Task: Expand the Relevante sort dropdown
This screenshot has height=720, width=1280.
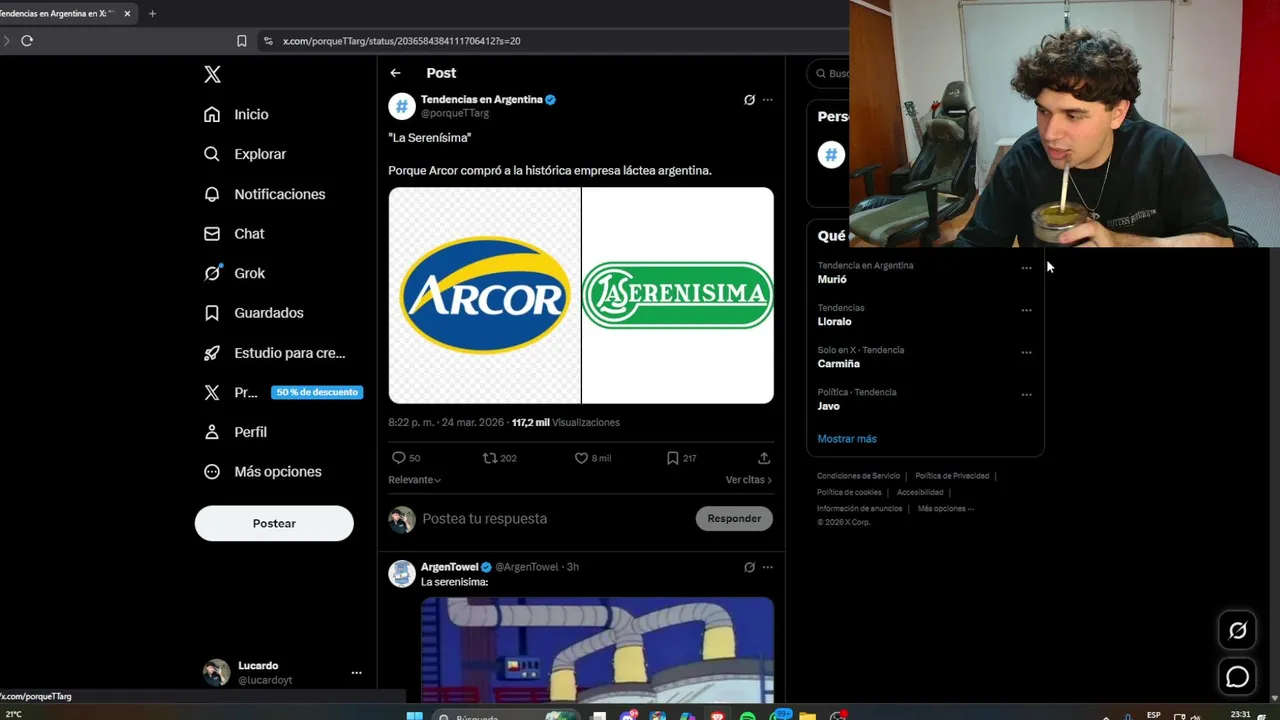Action: click(415, 480)
